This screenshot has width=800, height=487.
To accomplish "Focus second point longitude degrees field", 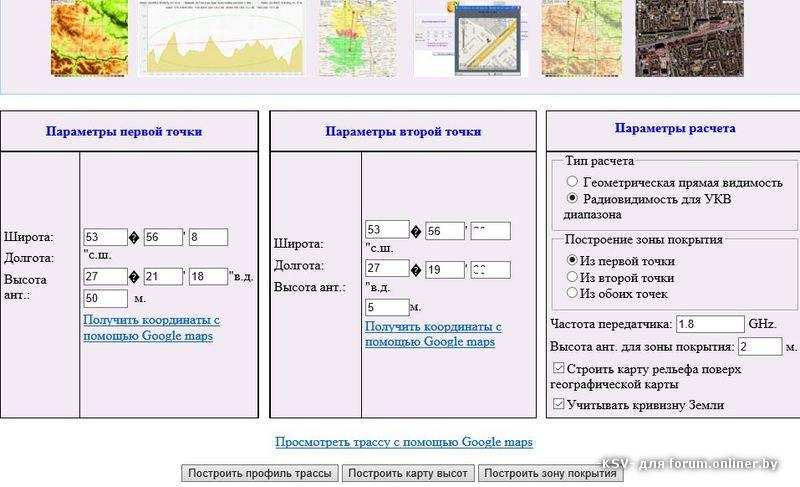I will (387, 268).
